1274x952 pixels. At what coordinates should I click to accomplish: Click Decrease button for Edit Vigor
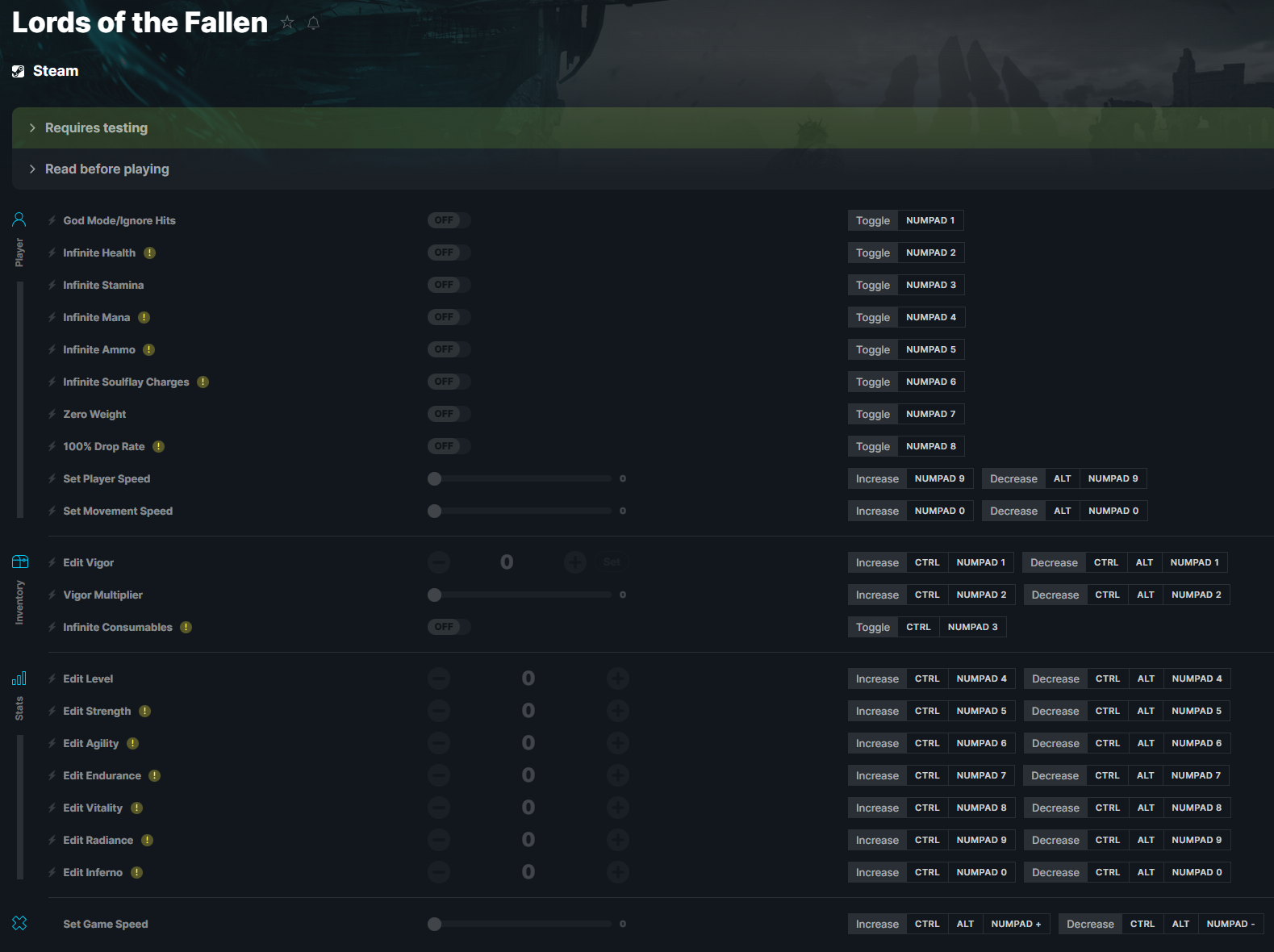[1054, 562]
